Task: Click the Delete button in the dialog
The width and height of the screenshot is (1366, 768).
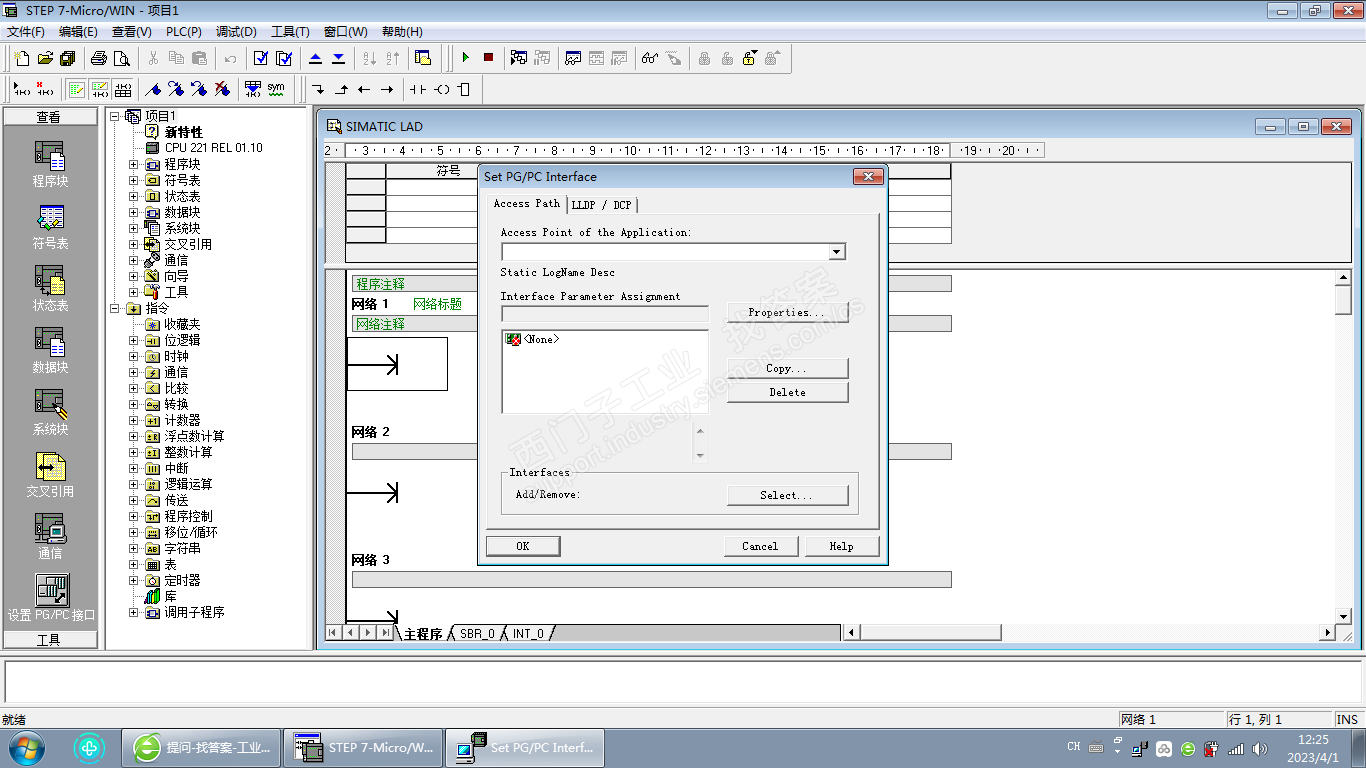Action: [x=787, y=392]
